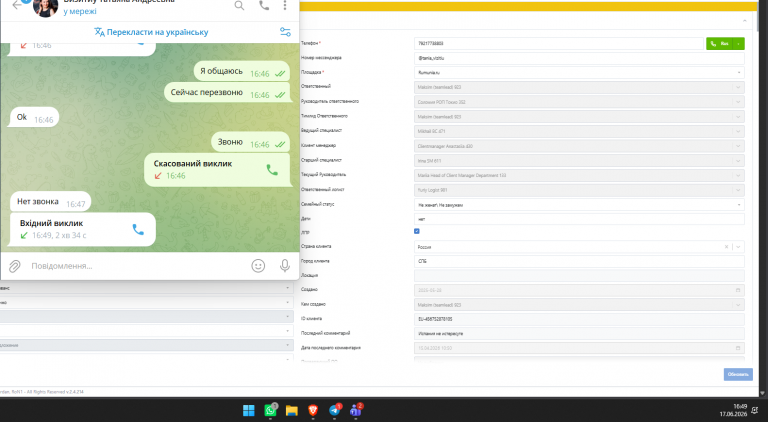Screen dimensions: 768x422
Task: Open the Клиент менеджер dropdown
Action: pos(579,146)
